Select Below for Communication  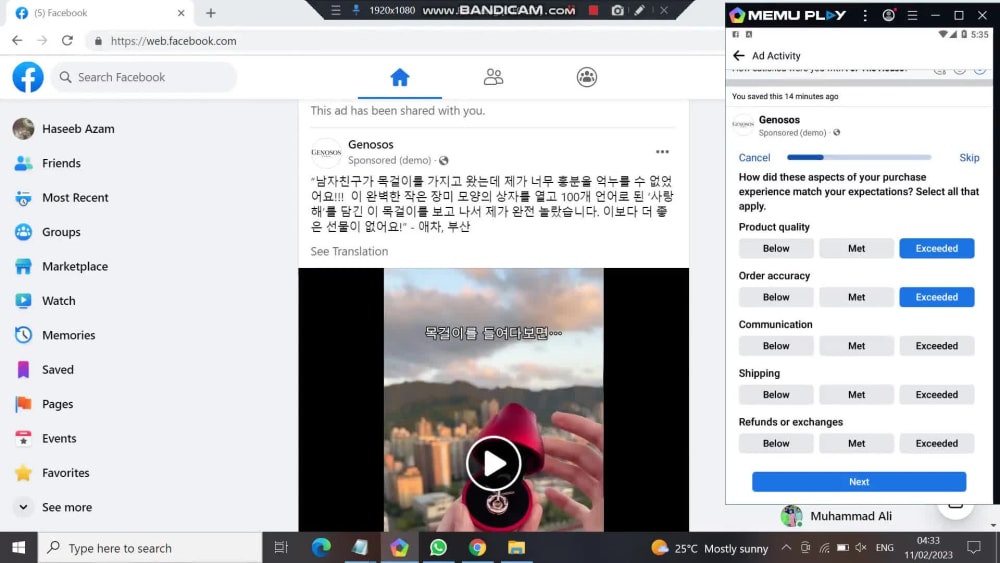[x=776, y=346]
